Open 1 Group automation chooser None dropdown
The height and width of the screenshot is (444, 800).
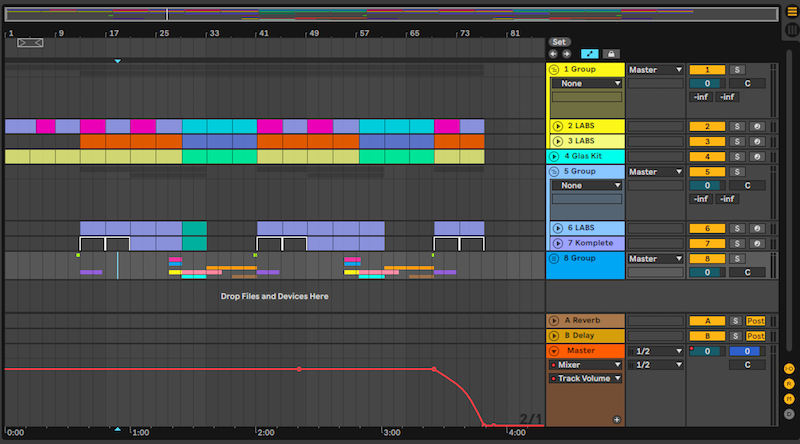pyautogui.click(x=587, y=84)
